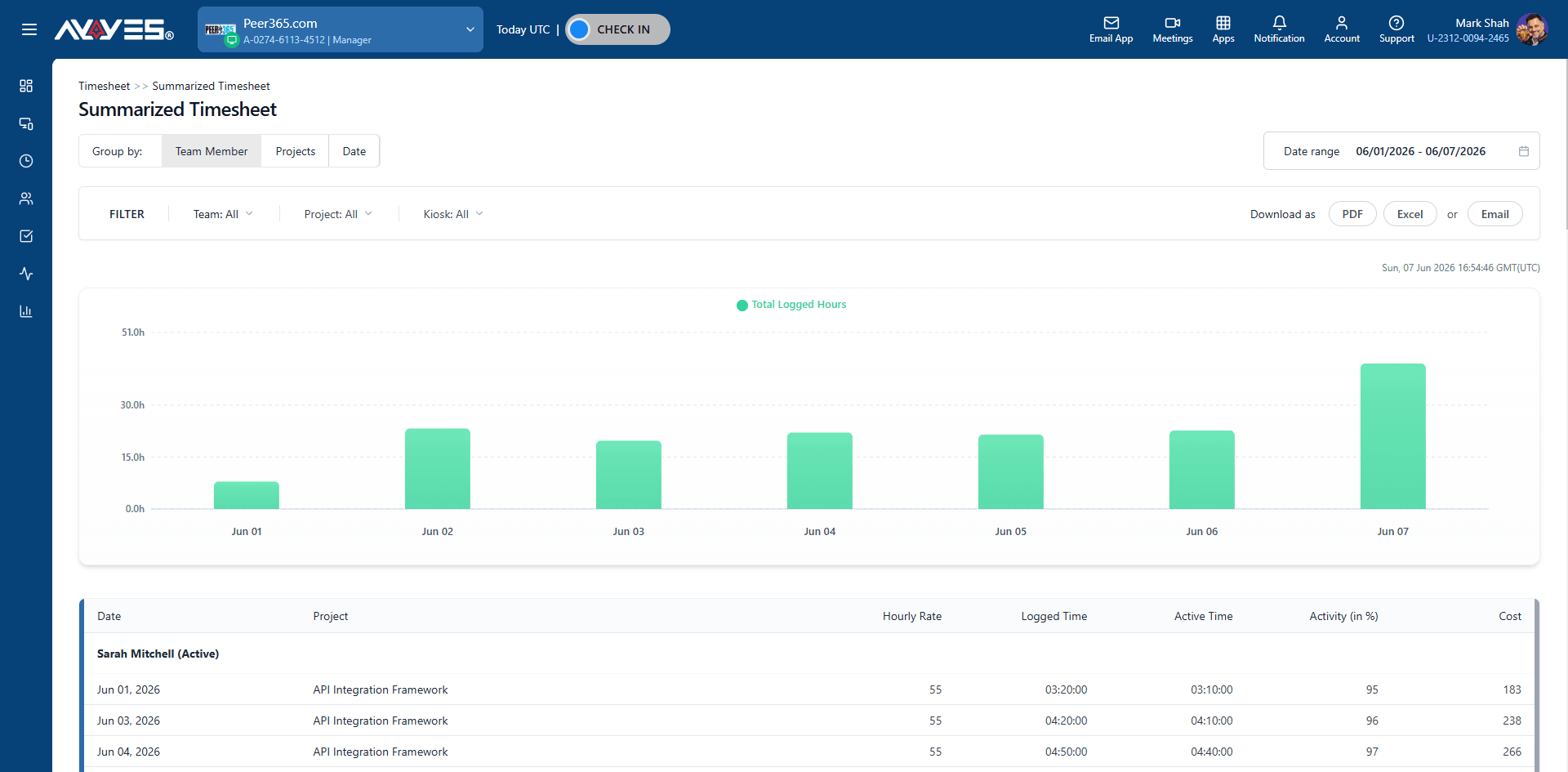This screenshot has width=1568, height=772.
Task: Show notifications via the bell icon
Action: click(1279, 29)
